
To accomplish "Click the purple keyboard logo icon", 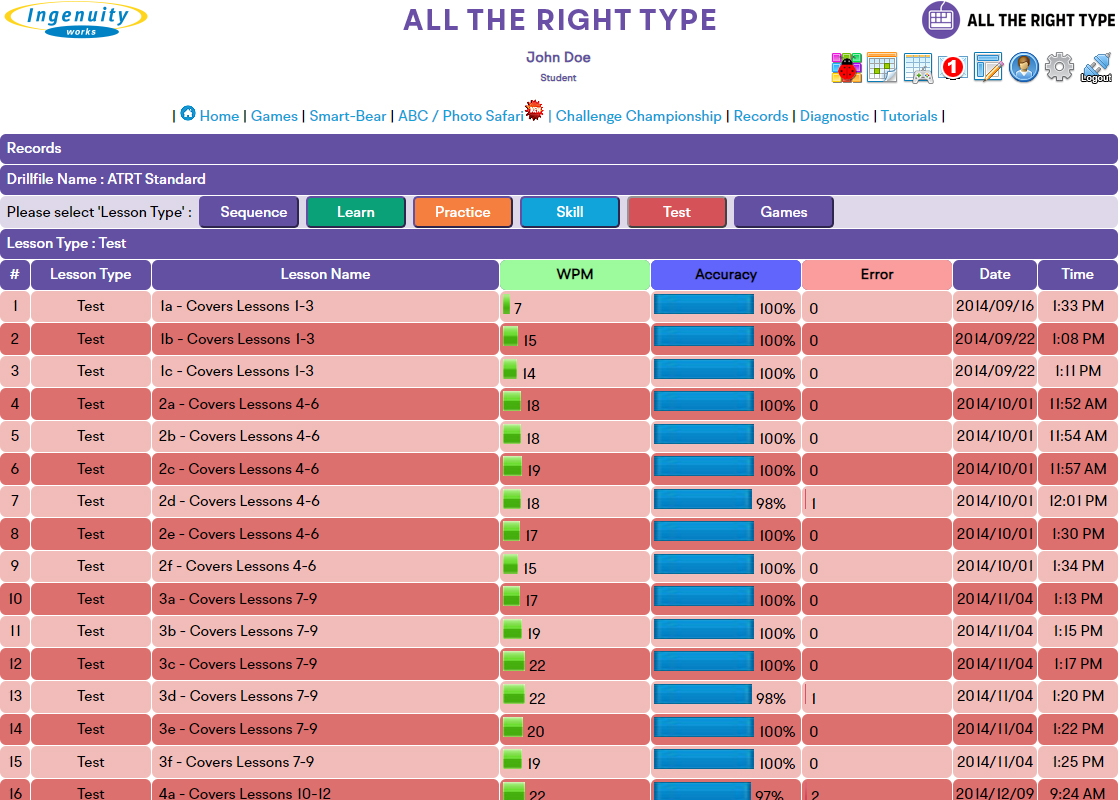I will click(x=941, y=20).
